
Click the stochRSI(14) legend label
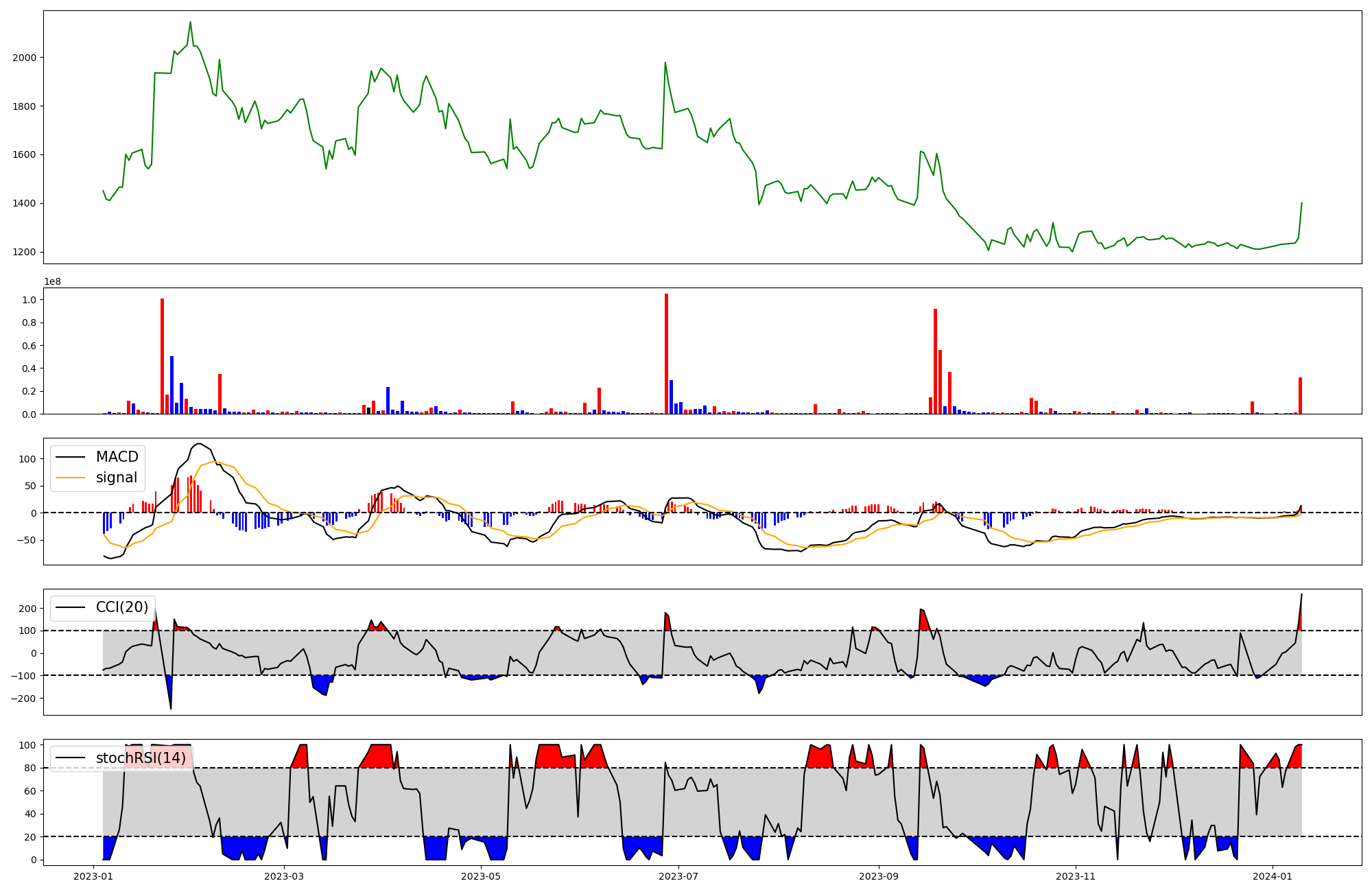pyautogui.click(x=141, y=758)
